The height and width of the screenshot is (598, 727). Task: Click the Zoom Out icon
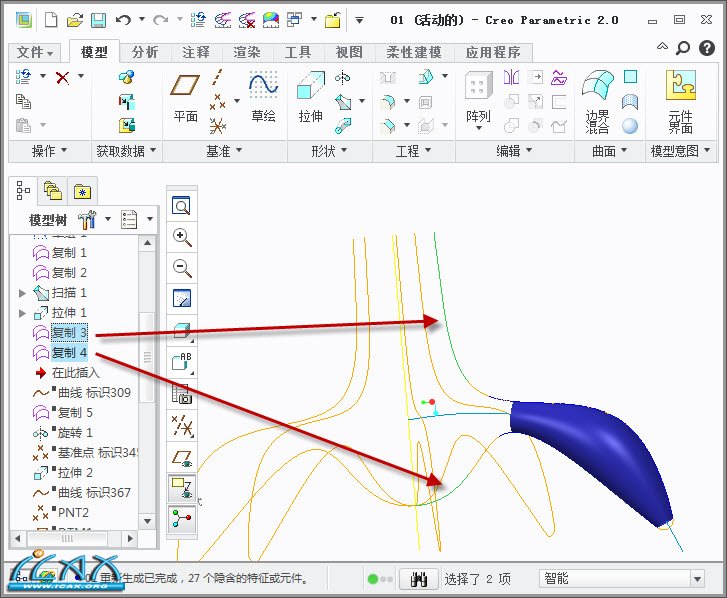pyautogui.click(x=182, y=267)
